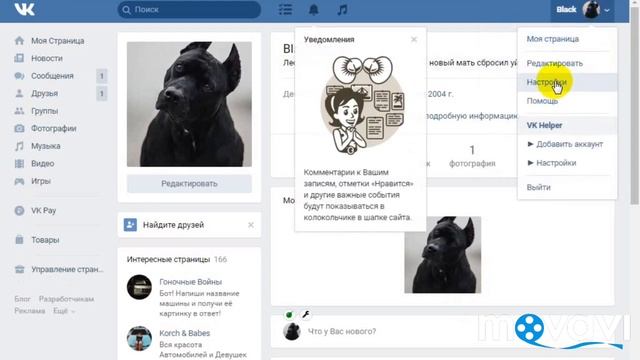Expand the Ещё footer dropdown
This screenshot has height=360, width=640.
[x=64, y=311]
